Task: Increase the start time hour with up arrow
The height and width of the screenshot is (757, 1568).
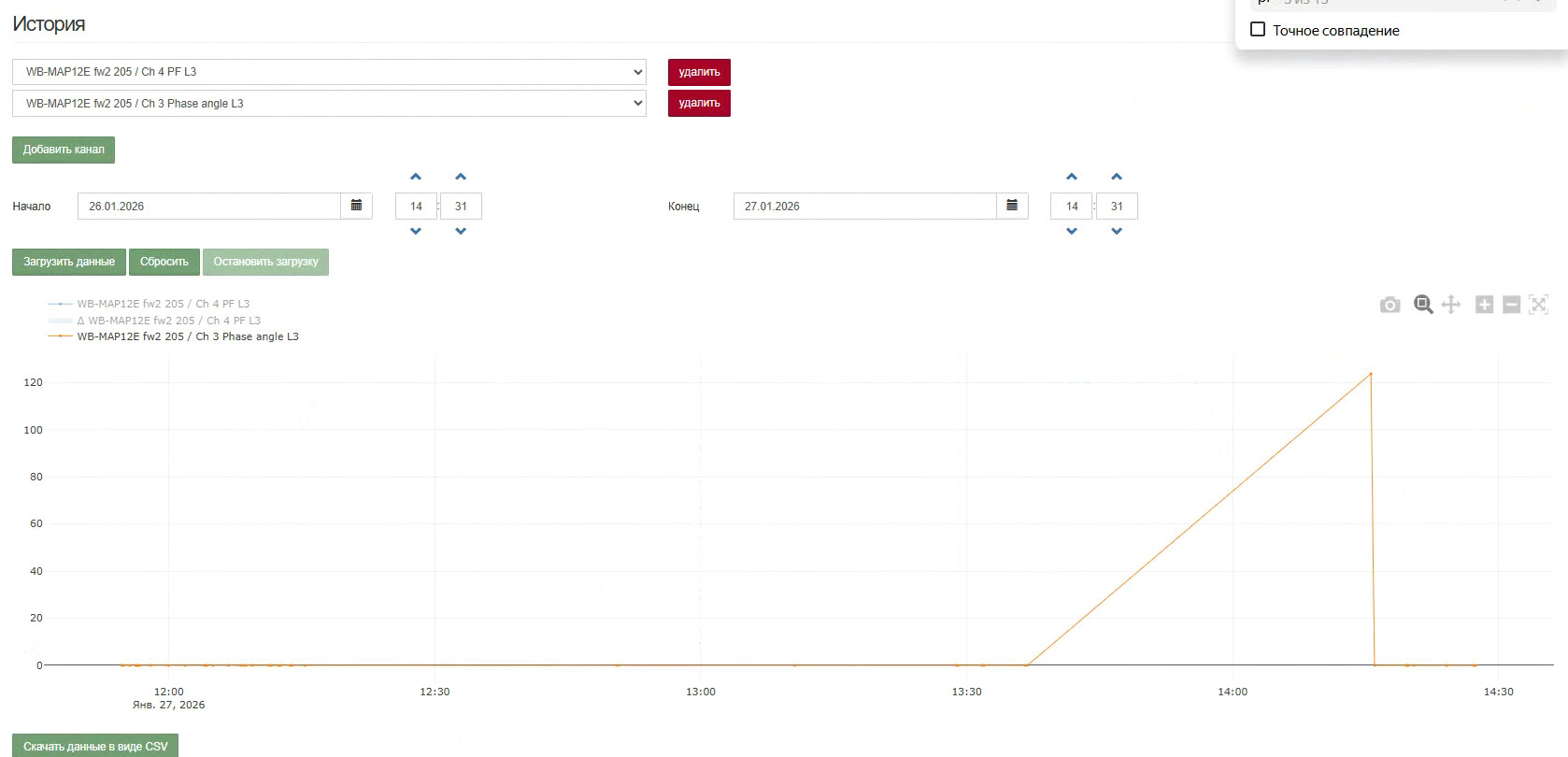Action: click(x=416, y=177)
